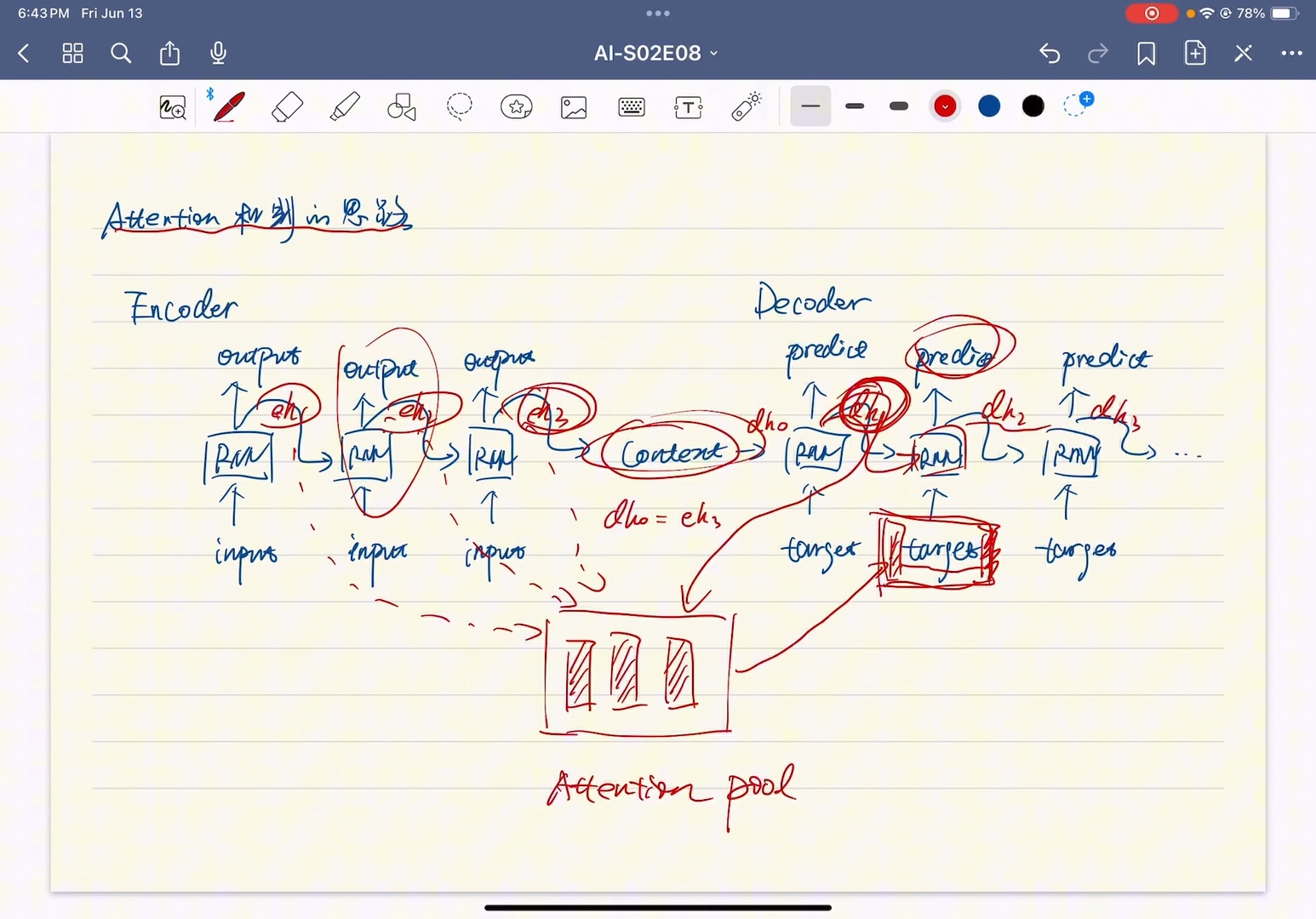Activate the laser pointer tool
Image resolution: width=1316 pixels, height=919 pixels.
747,107
